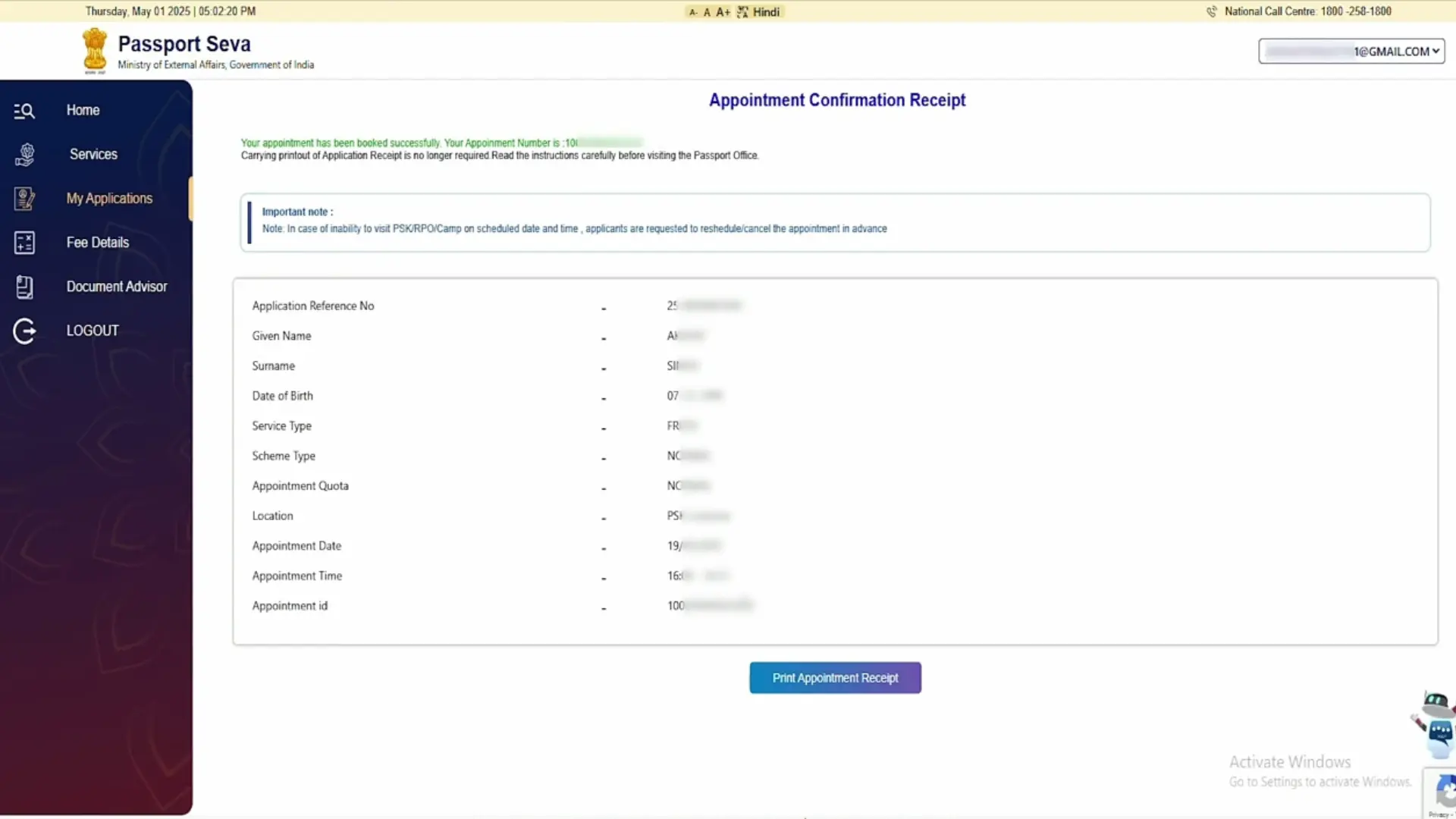Click the Surname label
The width and height of the screenshot is (1456, 819).
pos(274,366)
